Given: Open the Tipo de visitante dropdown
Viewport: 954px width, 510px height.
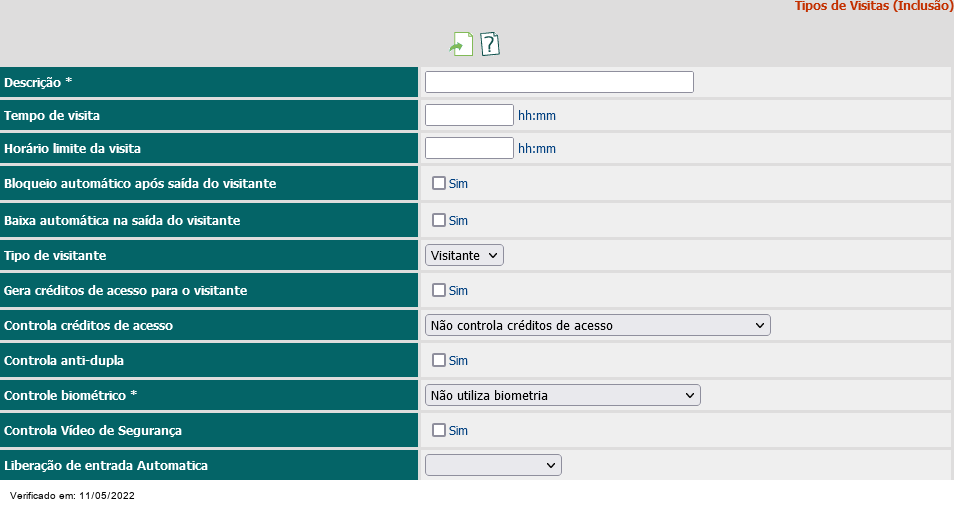Looking at the screenshot, I should [464, 256].
